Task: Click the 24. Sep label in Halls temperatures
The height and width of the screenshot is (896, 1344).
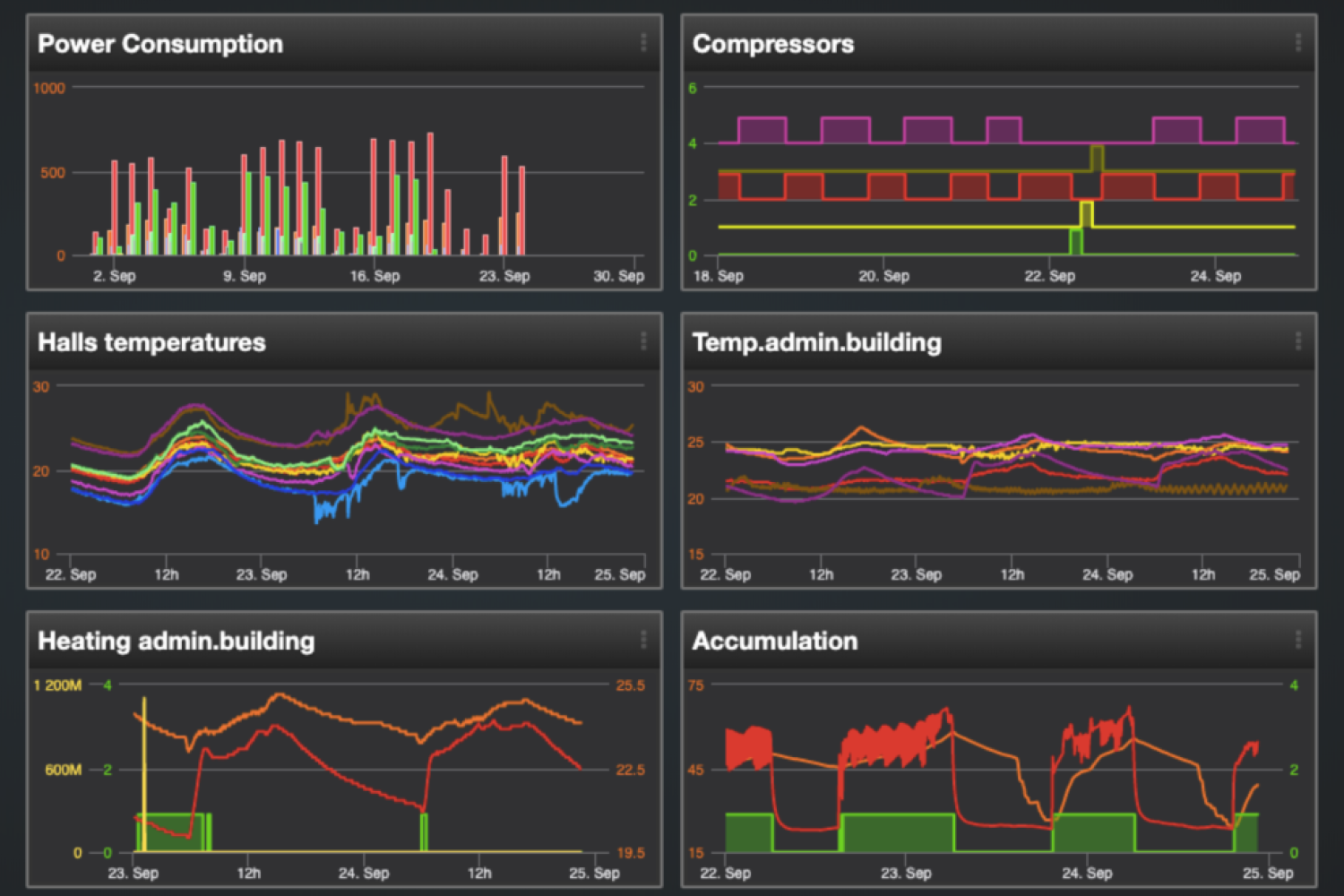Action: pos(452,574)
